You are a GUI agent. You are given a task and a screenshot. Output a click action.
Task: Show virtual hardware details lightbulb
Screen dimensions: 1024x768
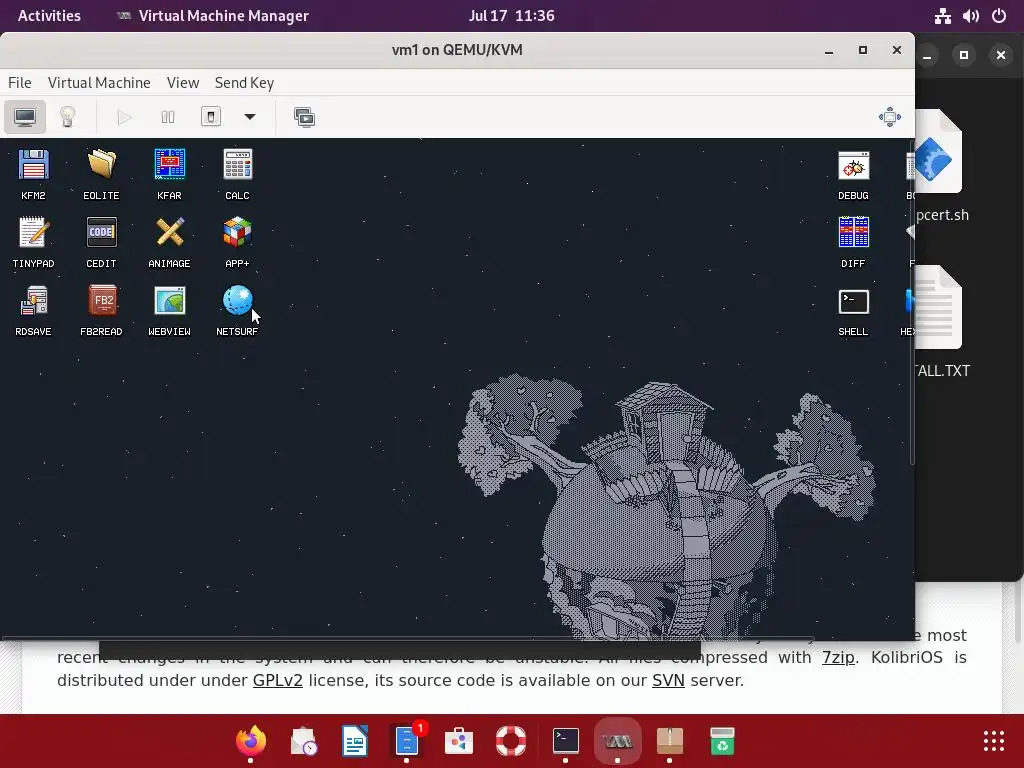[68, 117]
